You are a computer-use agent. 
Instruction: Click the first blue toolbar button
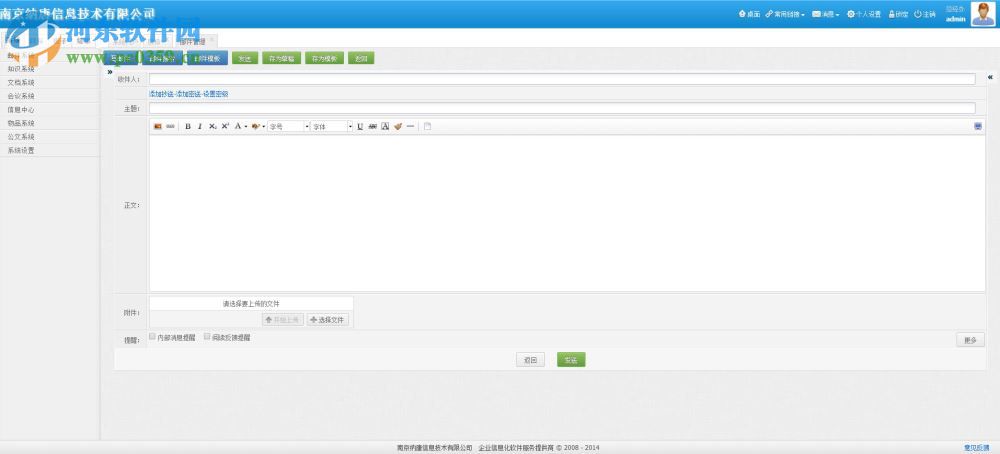[x=121, y=59]
